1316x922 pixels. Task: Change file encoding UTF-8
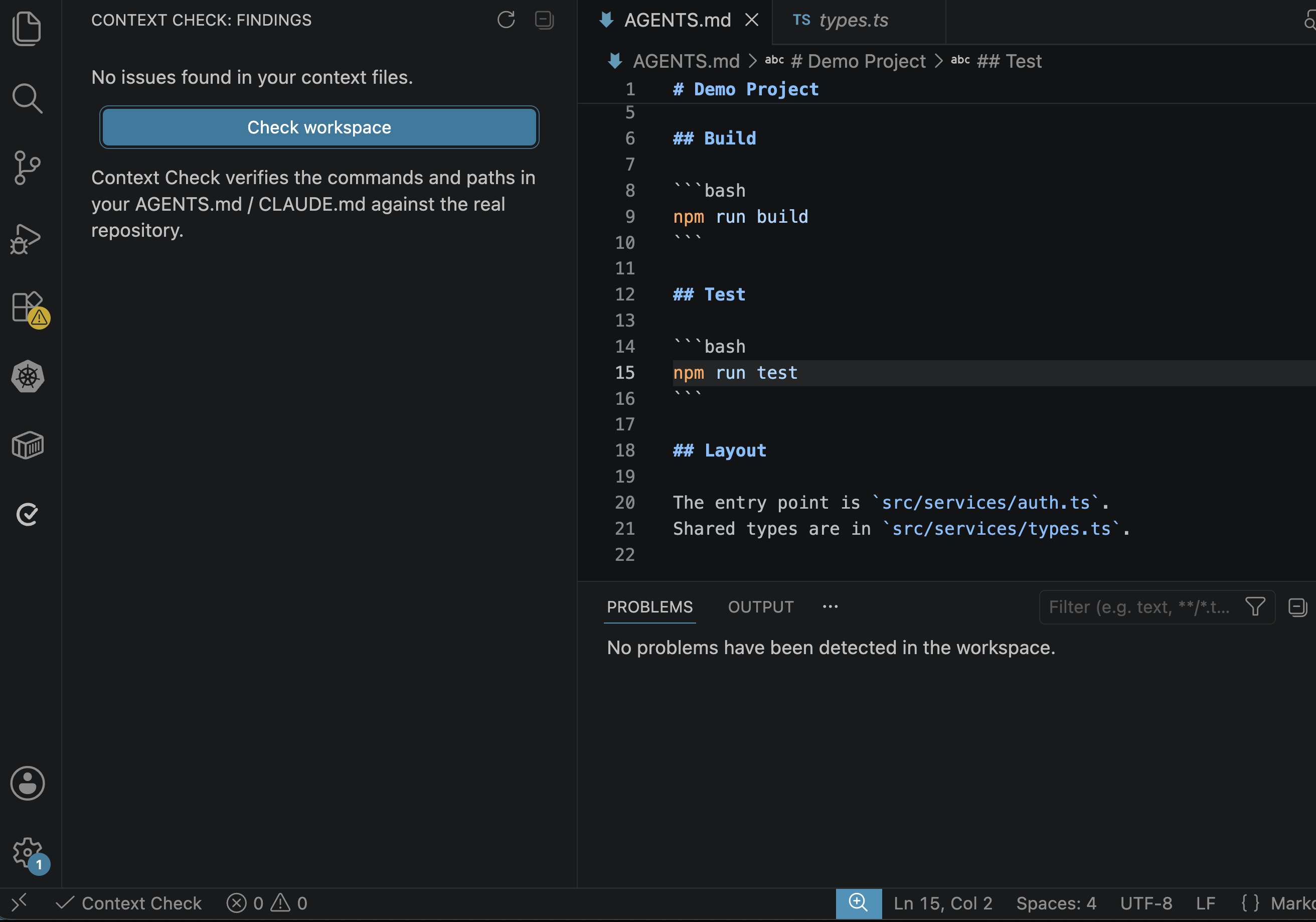(x=1146, y=903)
